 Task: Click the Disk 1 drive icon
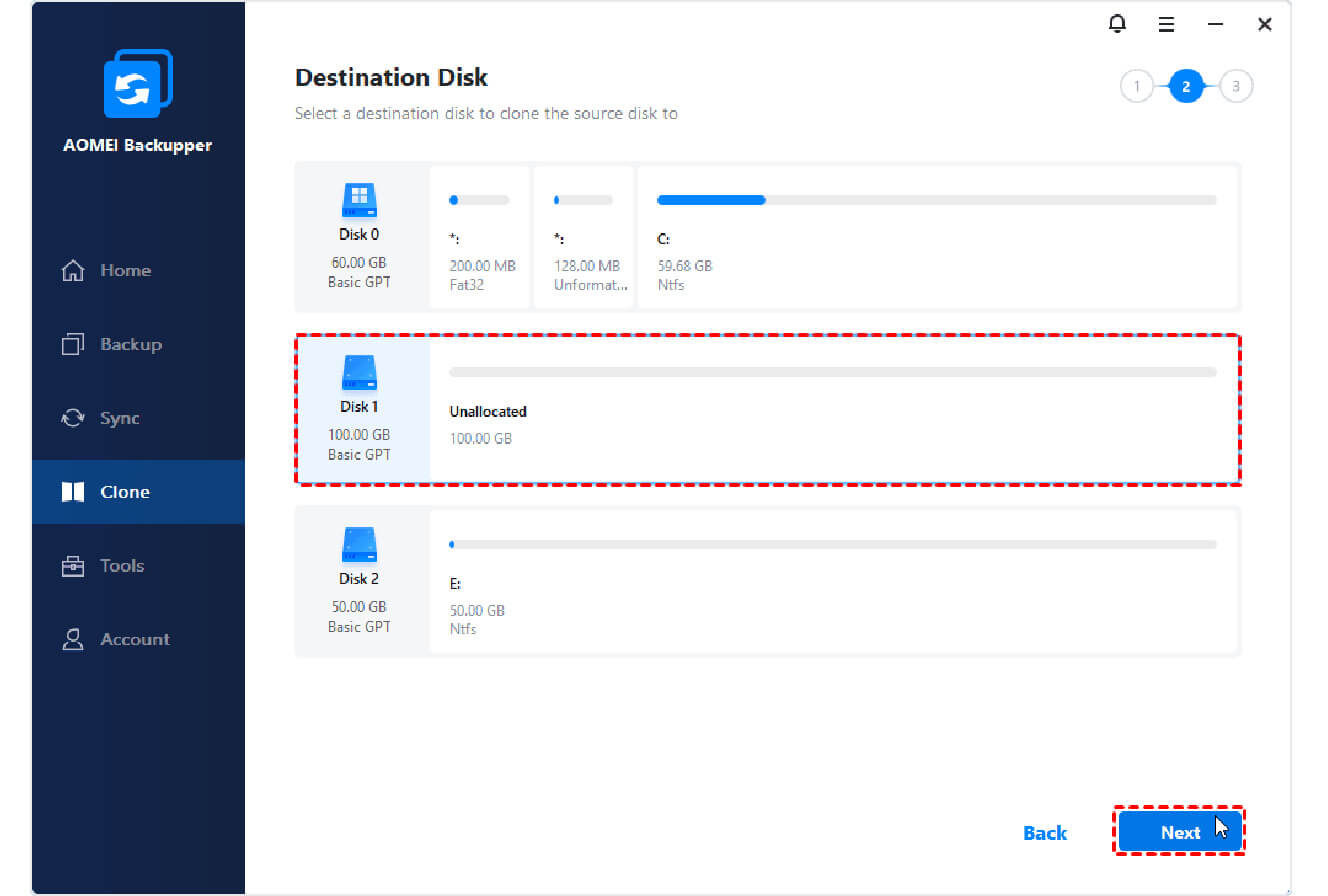[x=359, y=373]
